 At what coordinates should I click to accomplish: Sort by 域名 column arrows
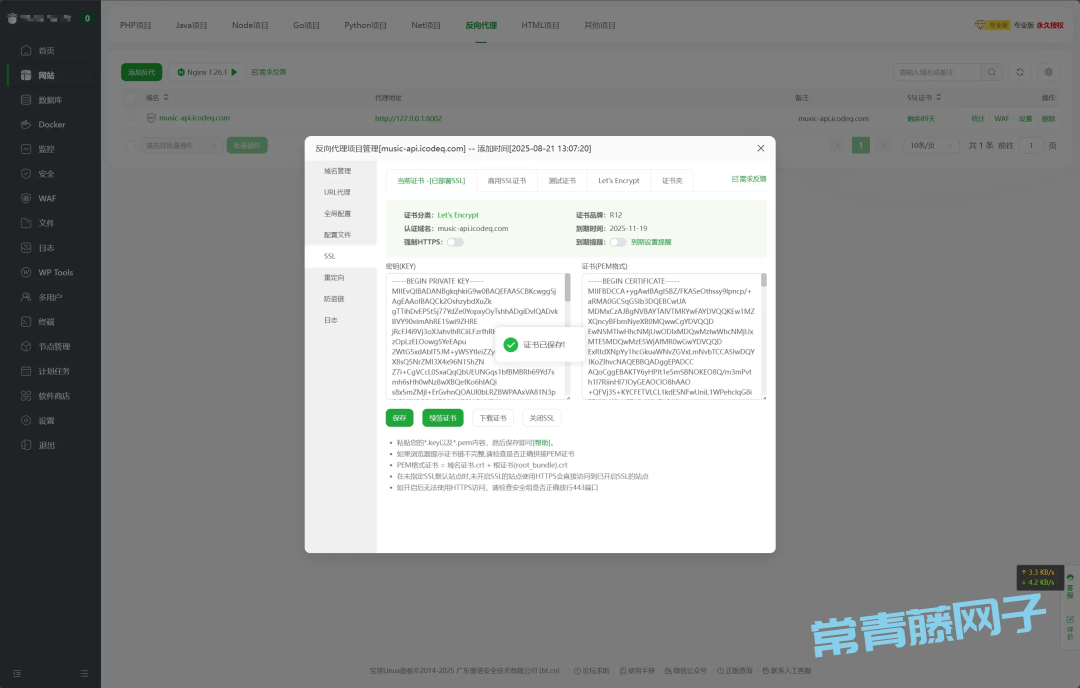pyautogui.click(x=166, y=98)
